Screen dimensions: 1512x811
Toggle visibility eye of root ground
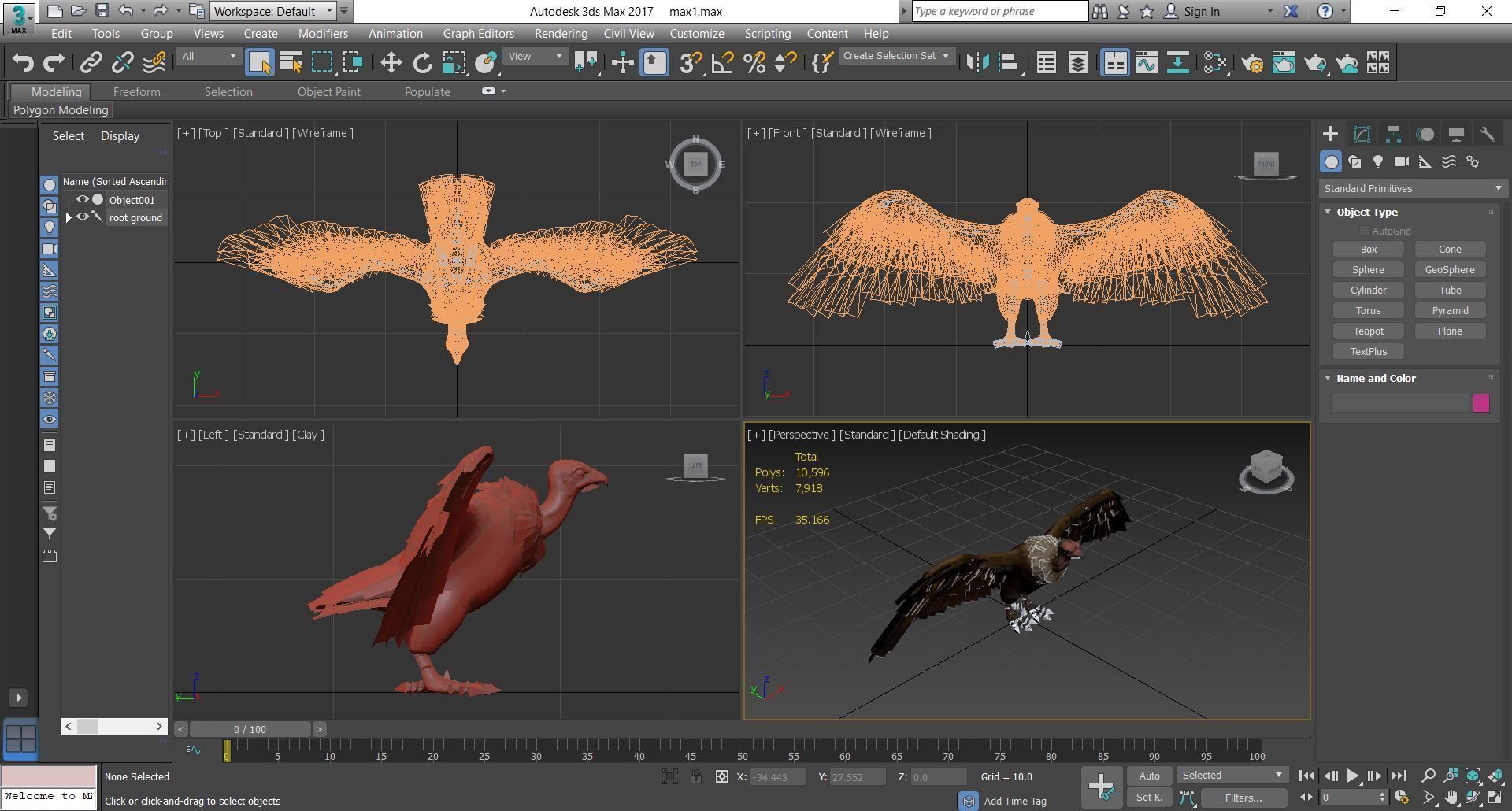82,217
